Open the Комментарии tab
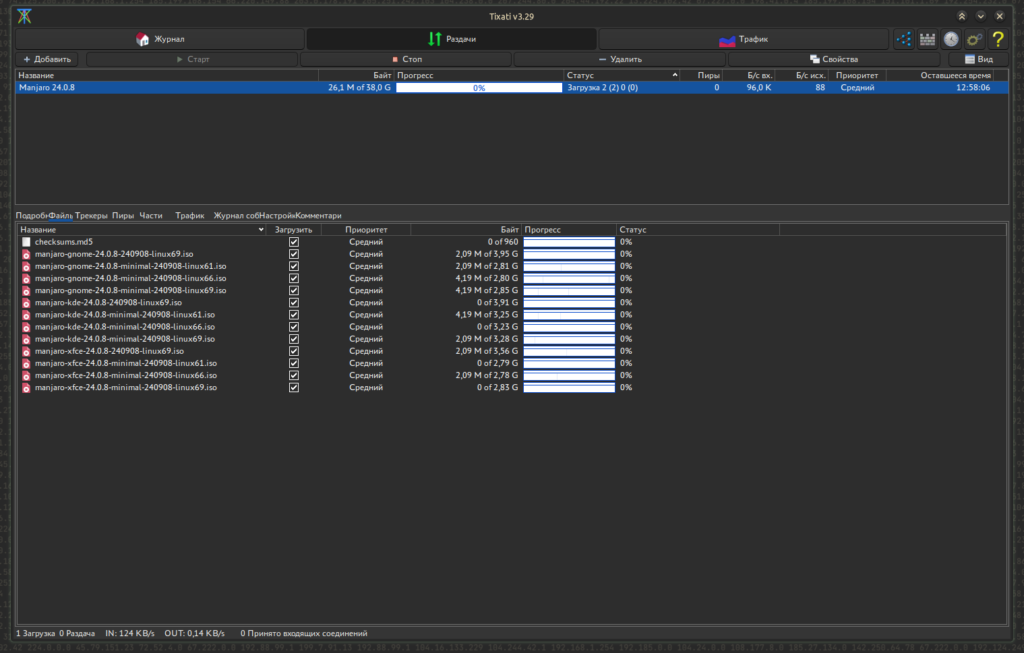 pos(318,215)
